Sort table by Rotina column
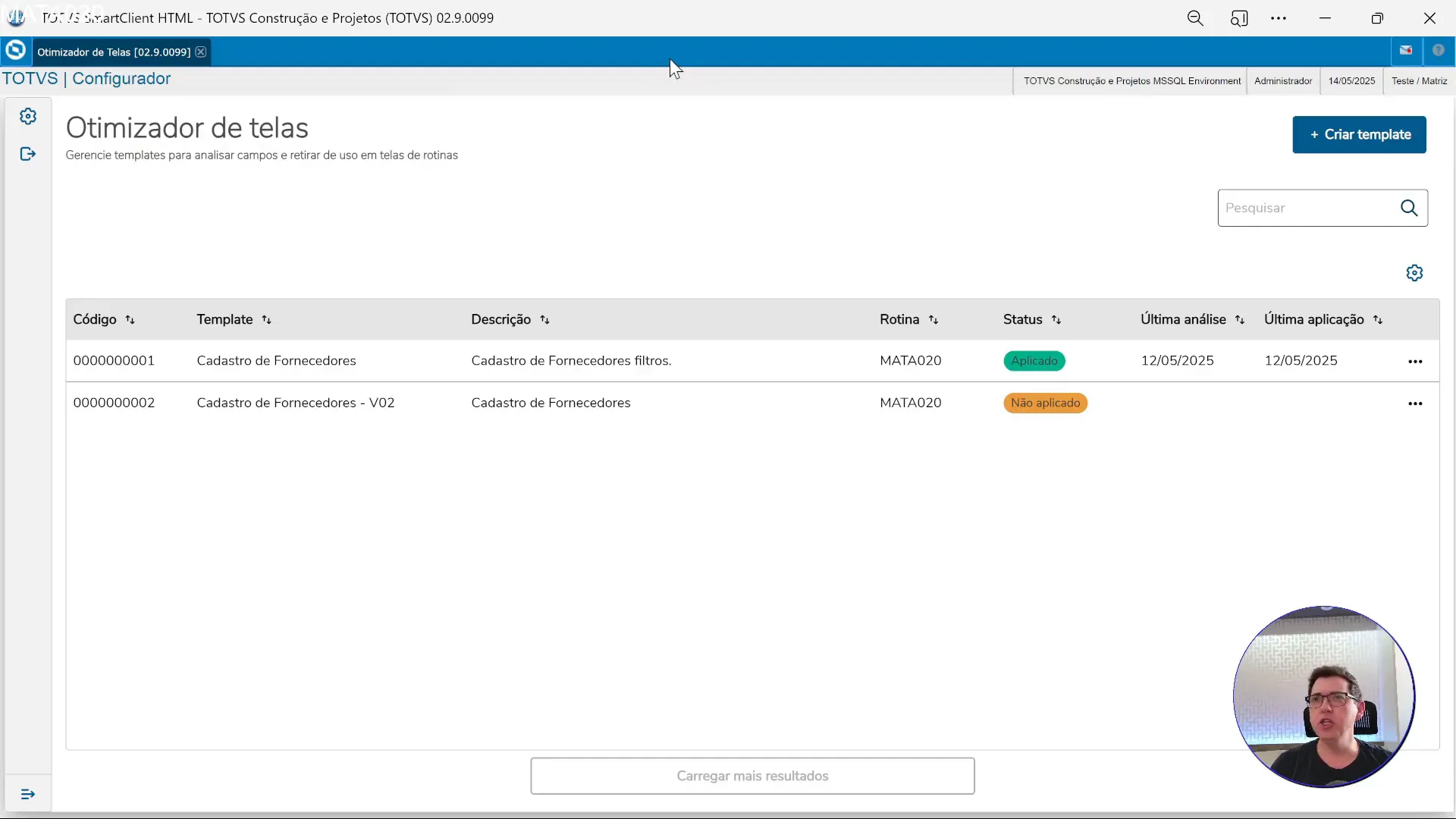 933,320
